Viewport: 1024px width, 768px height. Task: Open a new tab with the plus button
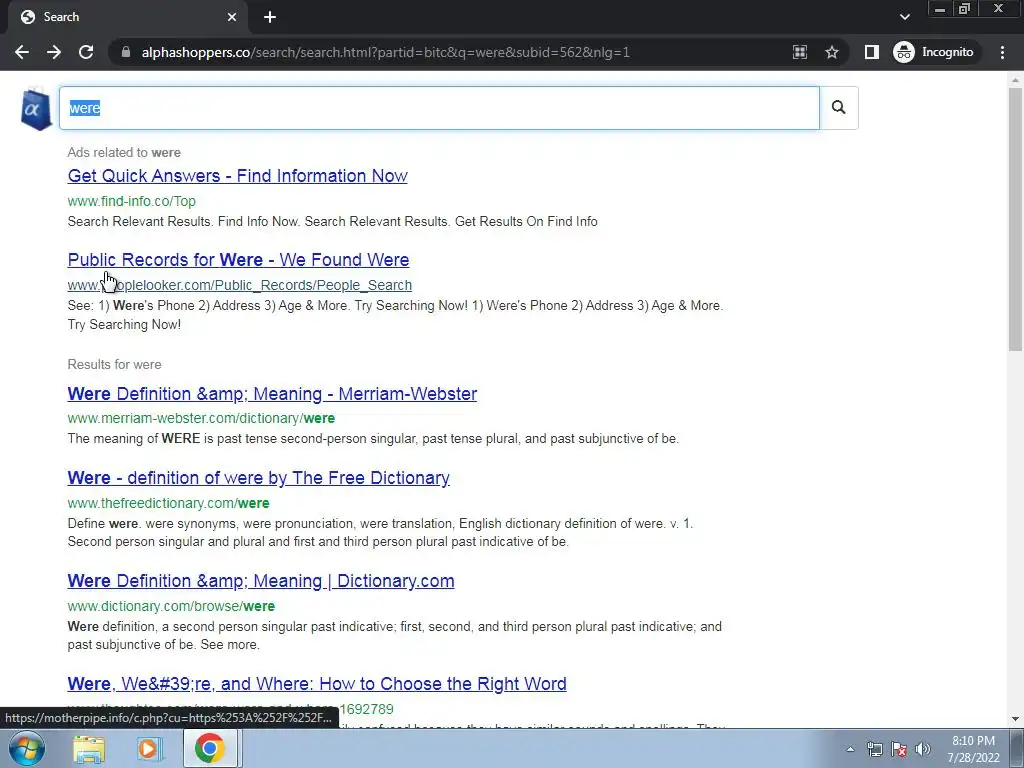pos(270,17)
